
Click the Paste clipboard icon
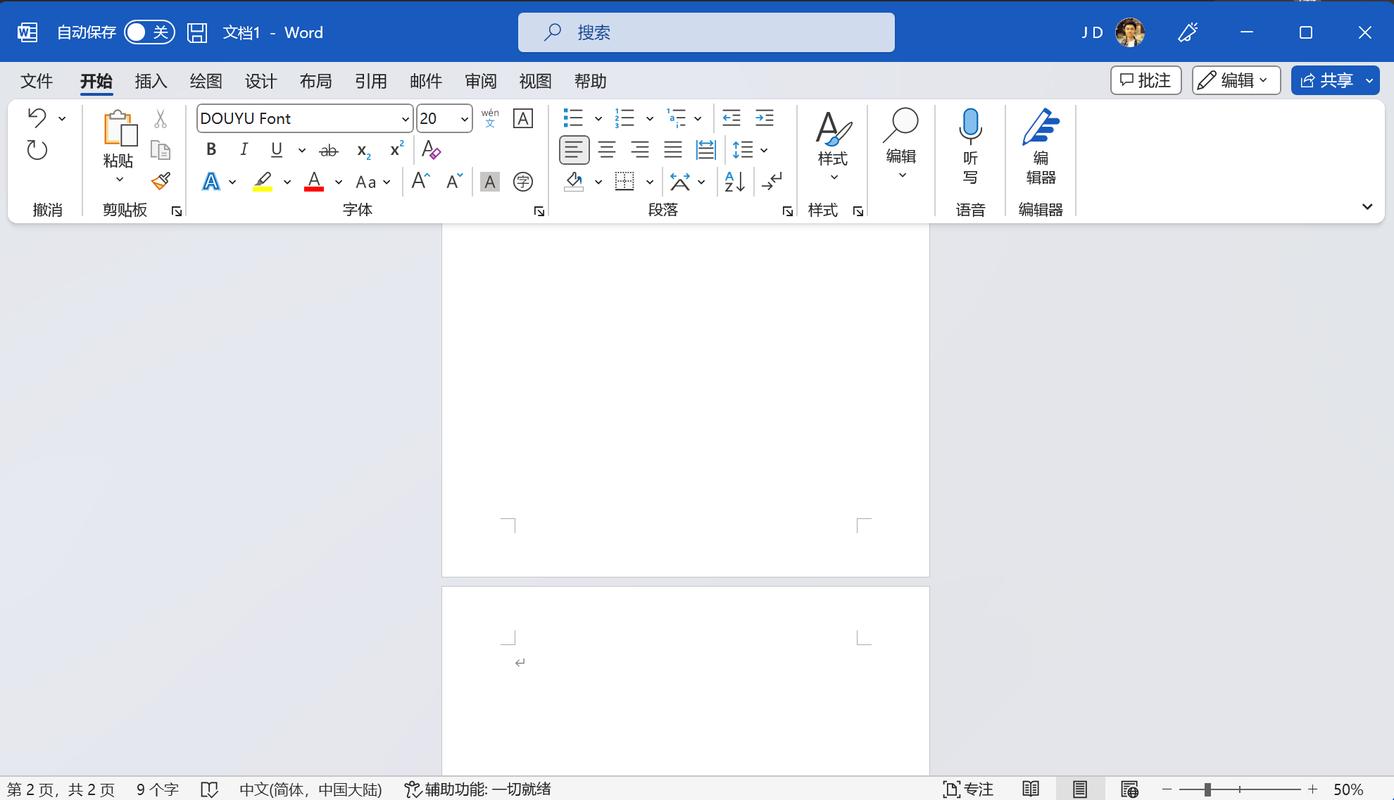(x=119, y=128)
